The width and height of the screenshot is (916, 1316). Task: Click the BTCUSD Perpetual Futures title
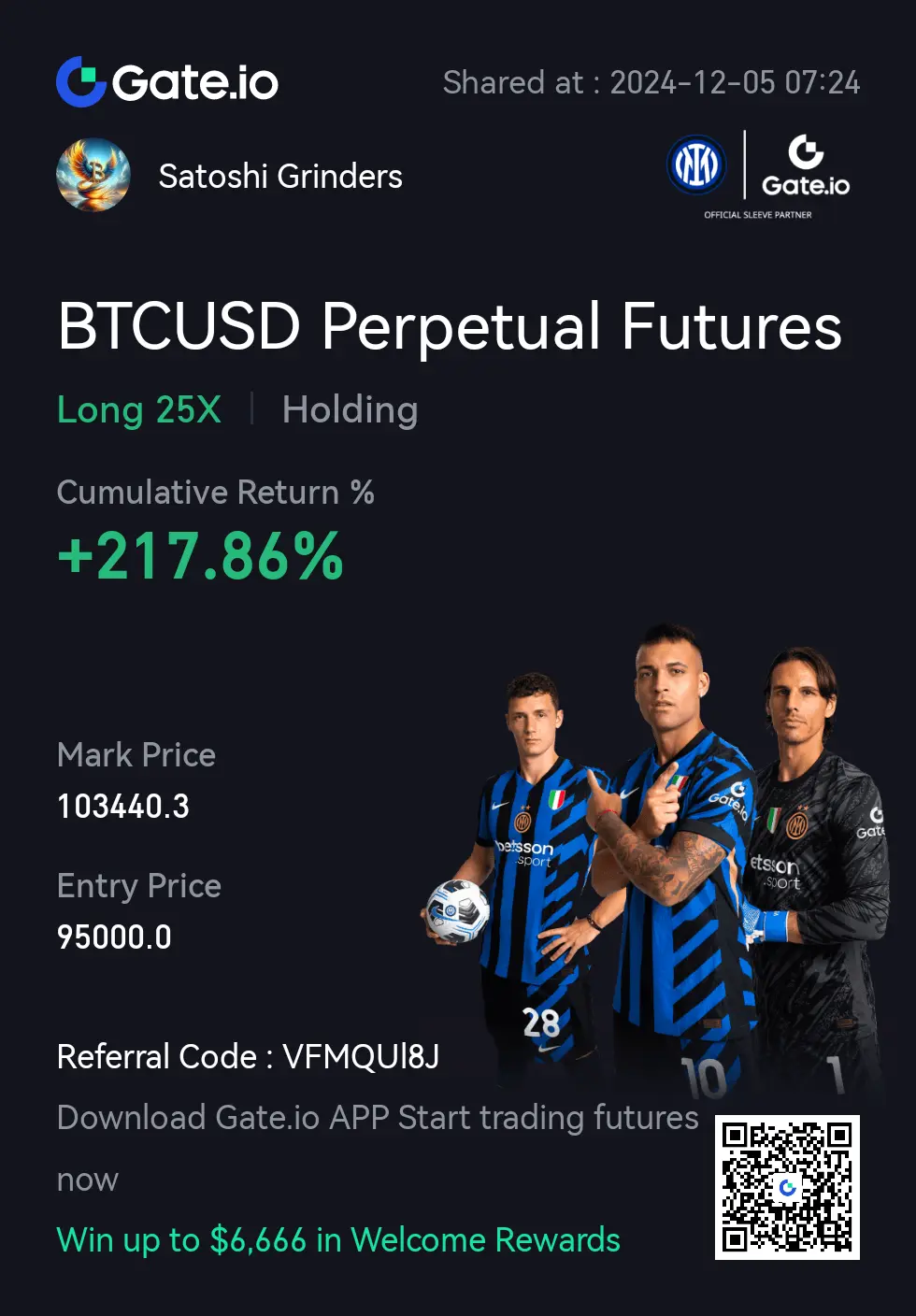click(x=450, y=326)
